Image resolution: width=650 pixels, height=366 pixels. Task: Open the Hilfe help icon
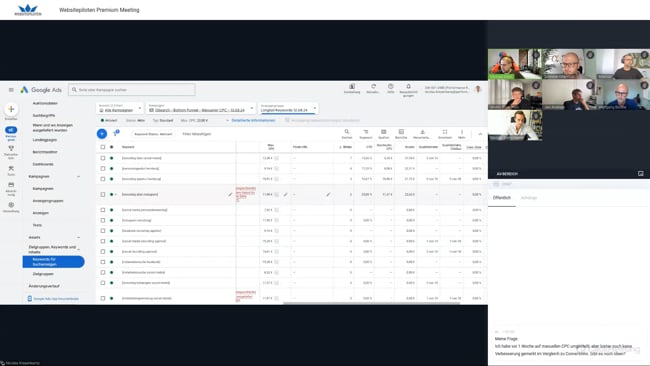[x=390, y=88]
